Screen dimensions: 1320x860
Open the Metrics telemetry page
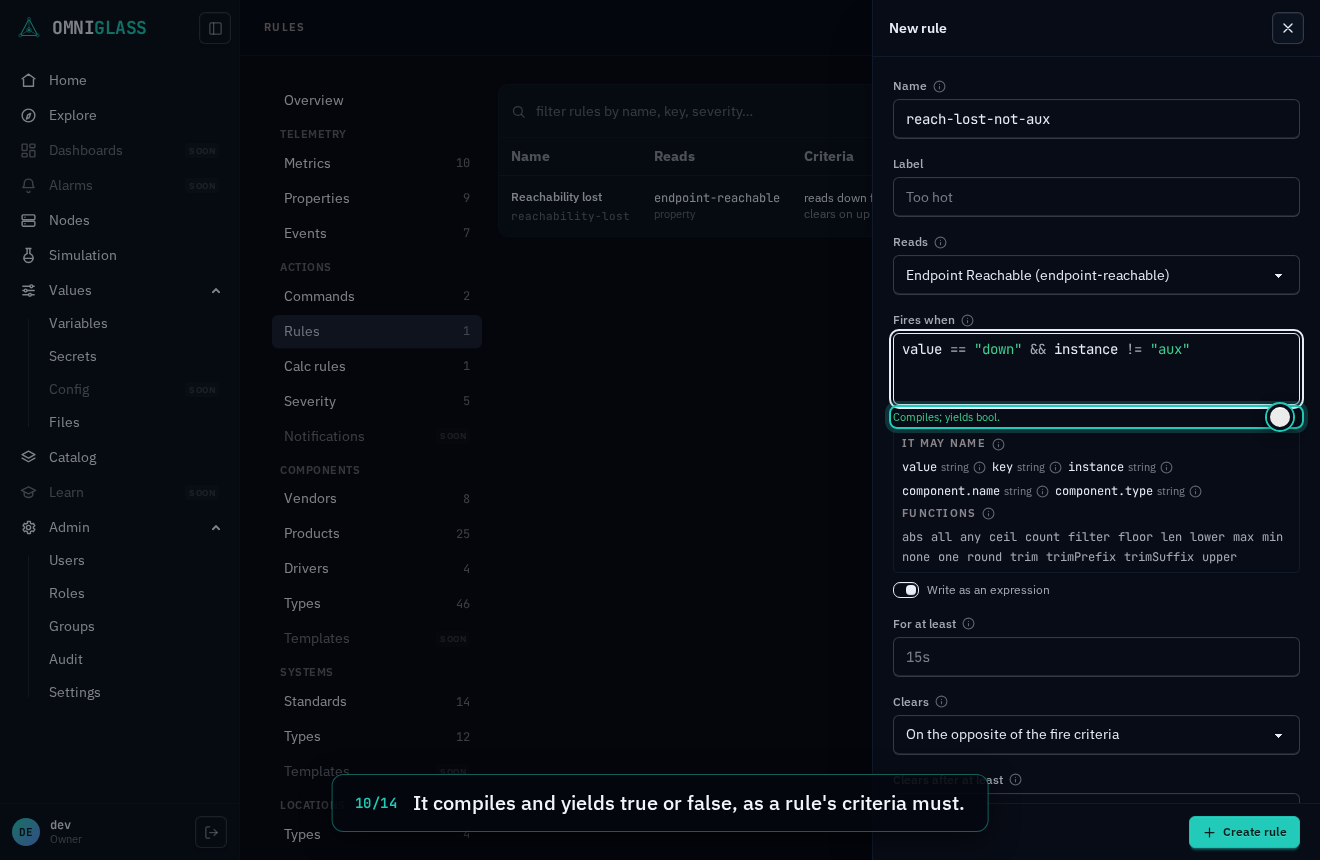pos(377,163)
